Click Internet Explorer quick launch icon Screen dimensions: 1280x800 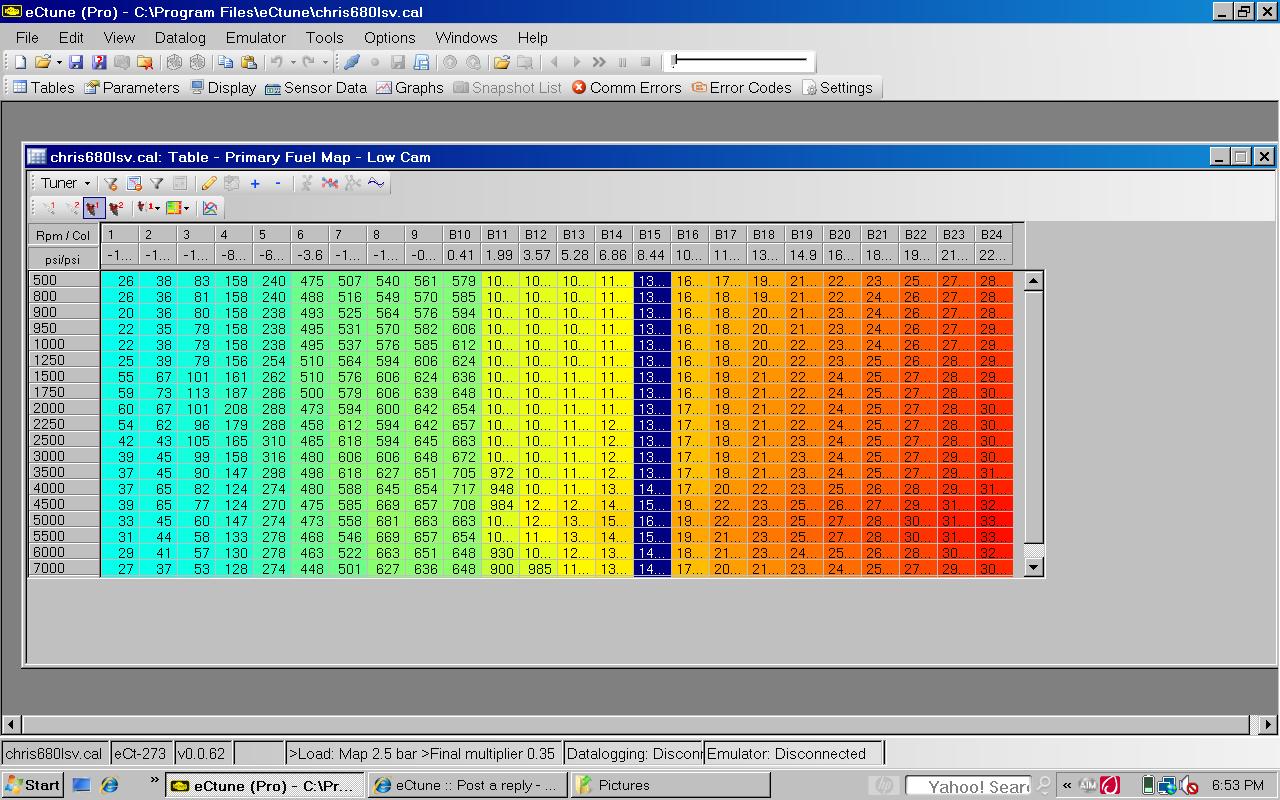coord(109,785)
